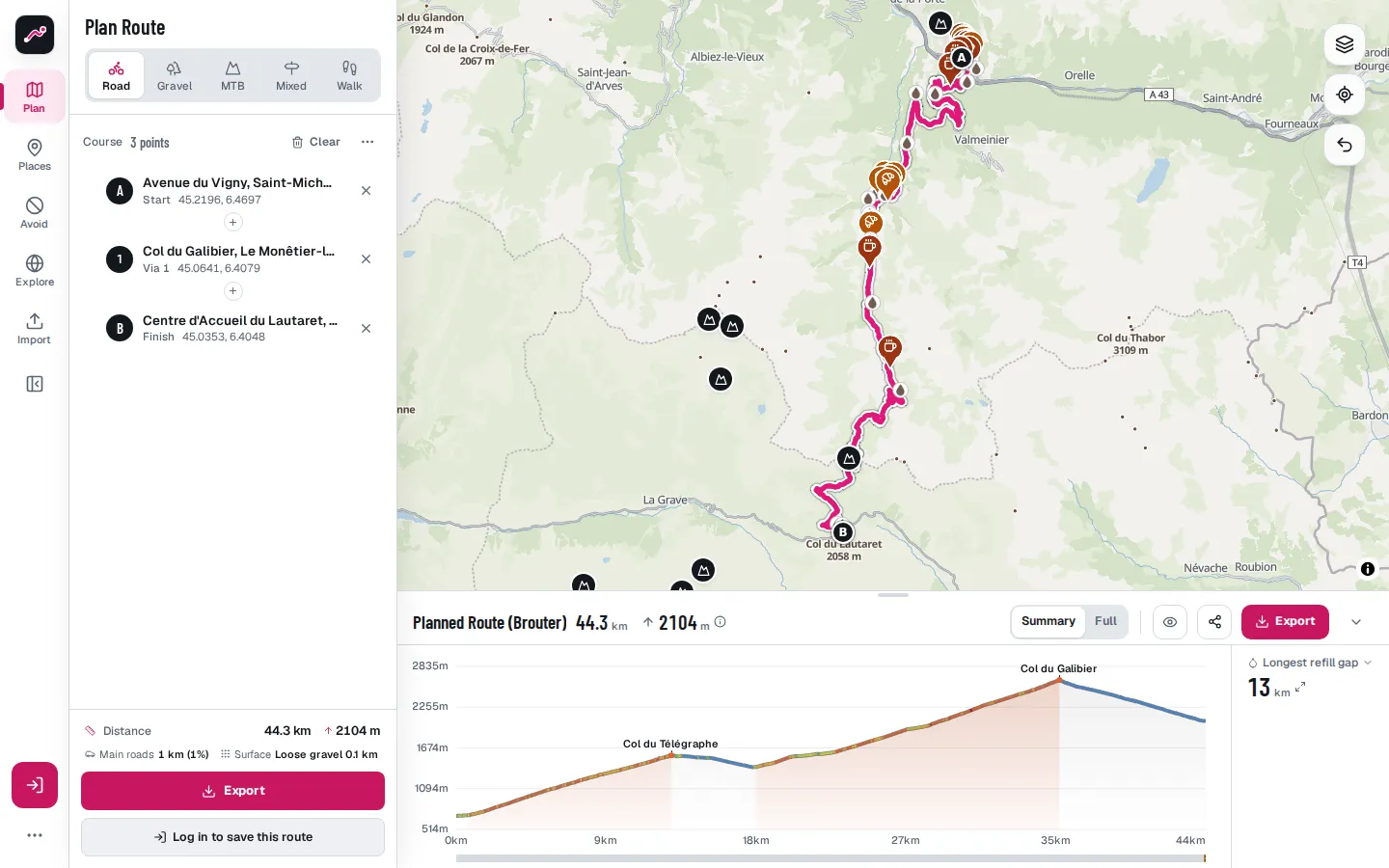The width and height of the screenshot is (1389, 868).
Task: Open the Avoid sidebar section
Action: [35, 212]
